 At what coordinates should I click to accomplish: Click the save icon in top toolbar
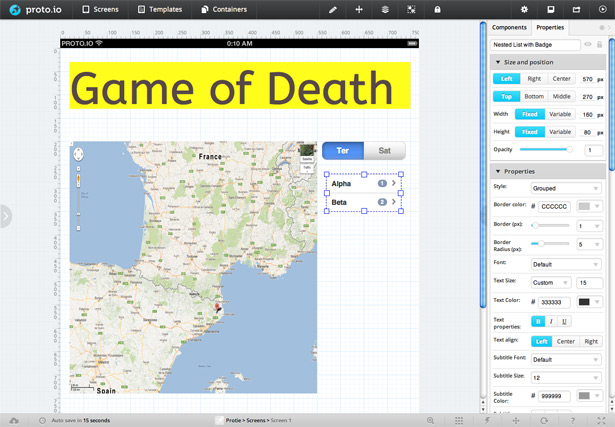pyautogui.click(x=550, y=9)
